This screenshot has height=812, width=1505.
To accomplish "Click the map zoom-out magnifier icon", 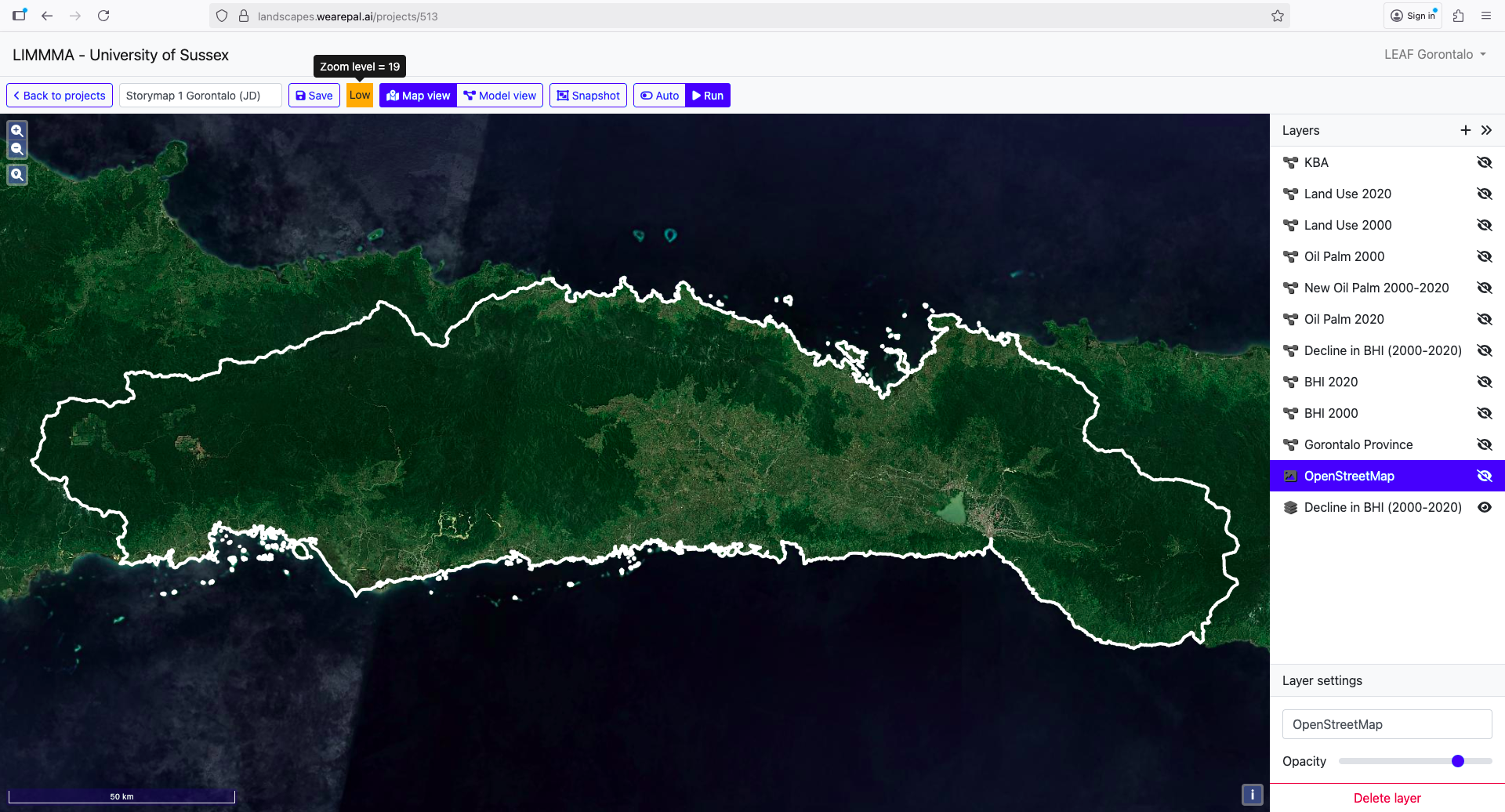I will pyautogui.click(x=17, y=149).
